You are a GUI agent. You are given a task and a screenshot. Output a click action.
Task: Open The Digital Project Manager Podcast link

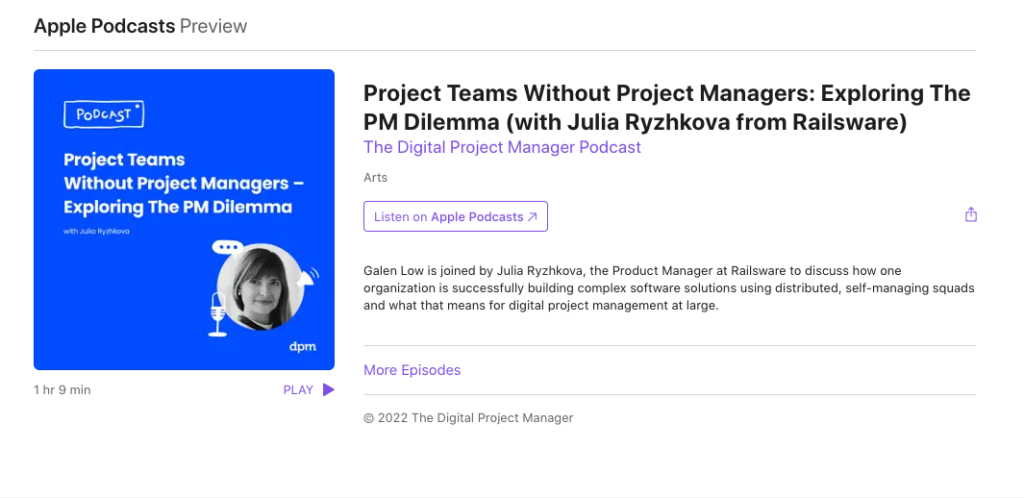[502, 147]
